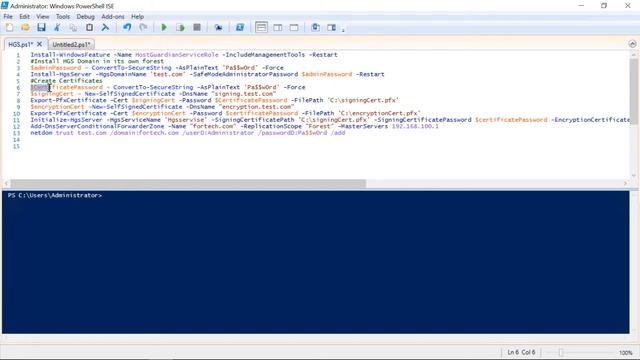Image resolution: width=640 pixels, height=360 pixels.
Task: Run the script with green play button
Action: [x=164, y=27]
